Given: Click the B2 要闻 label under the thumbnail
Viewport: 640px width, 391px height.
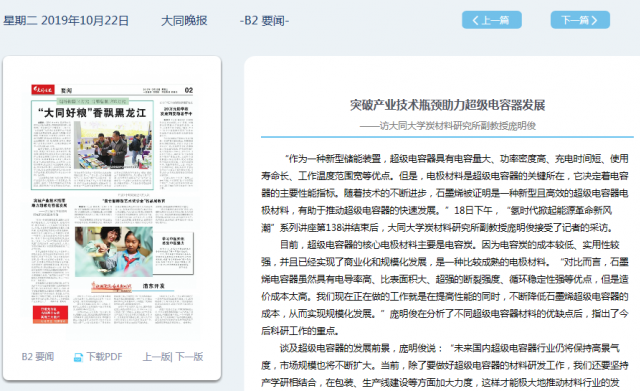Looking at the screenshot, I should 38,357.
